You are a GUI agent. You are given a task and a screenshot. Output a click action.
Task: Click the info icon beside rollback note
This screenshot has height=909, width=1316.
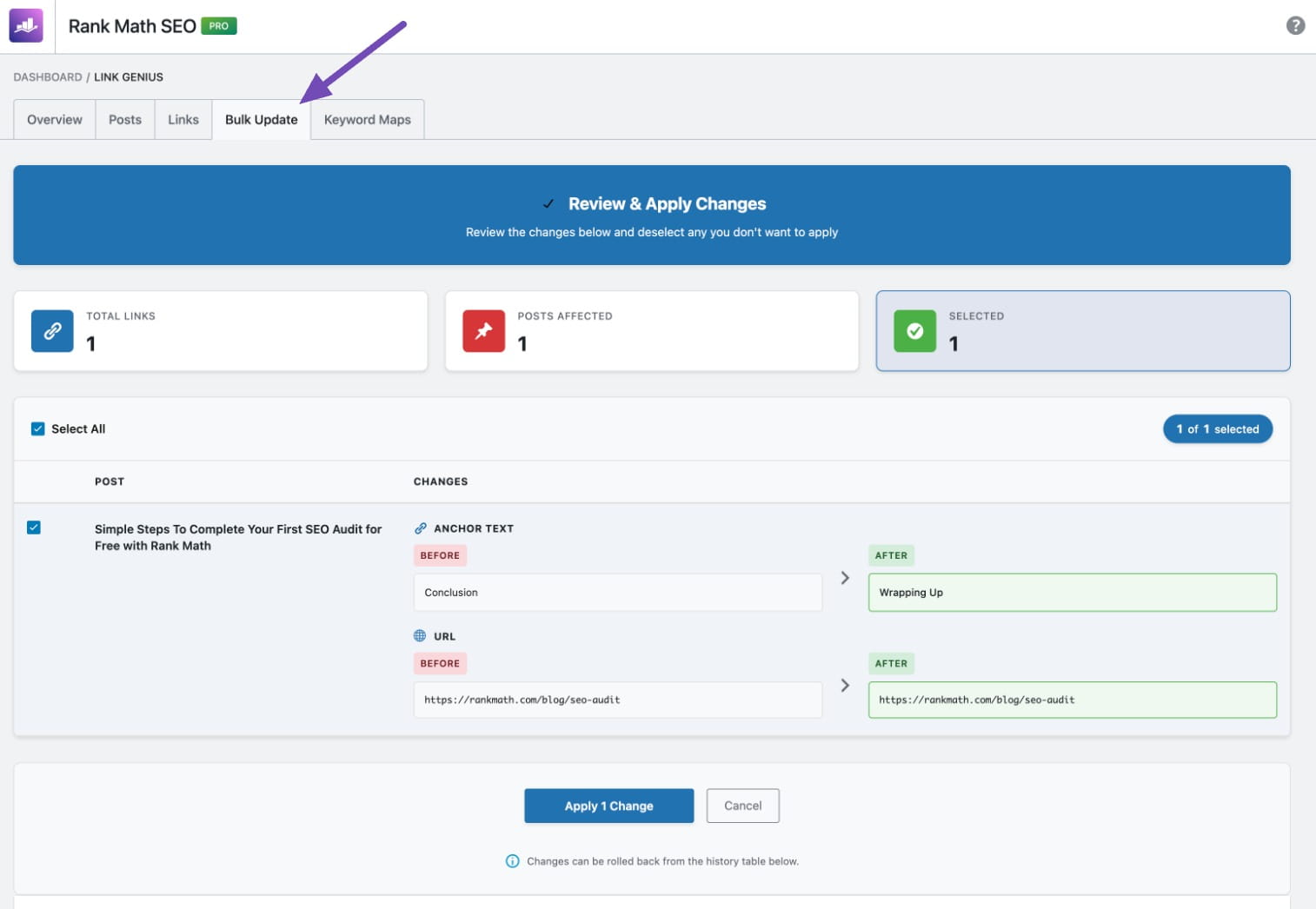[513, 861]
